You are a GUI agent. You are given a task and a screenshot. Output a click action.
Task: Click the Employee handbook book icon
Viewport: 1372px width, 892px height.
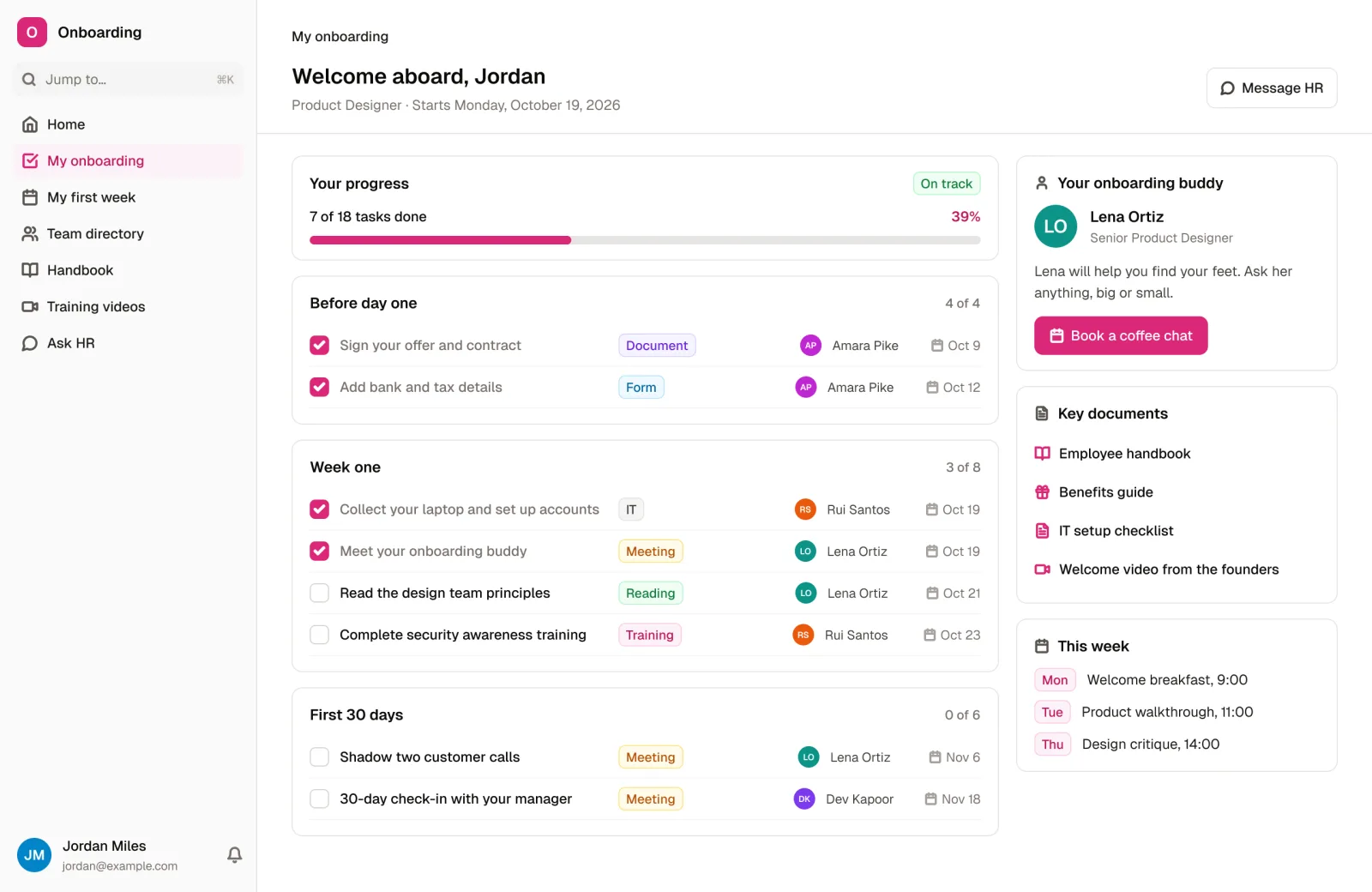pyautogui.click(x=1042, y=454)
